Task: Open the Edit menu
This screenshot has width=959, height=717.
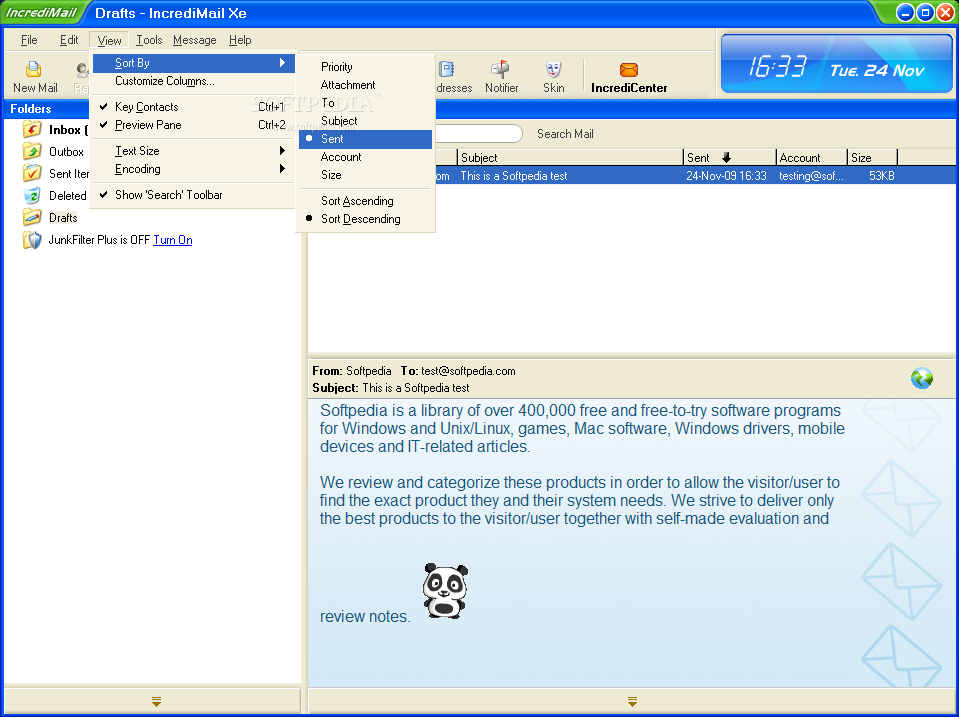Action: tap(68, 40)
